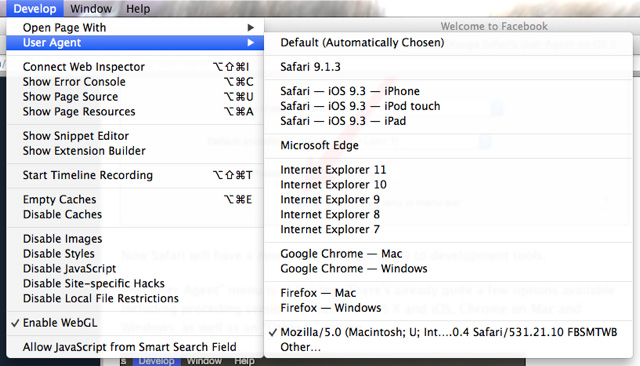
Task: Toggle Disable Local File Restrictions
Action: pyautogui.click(x=135, y=299)
